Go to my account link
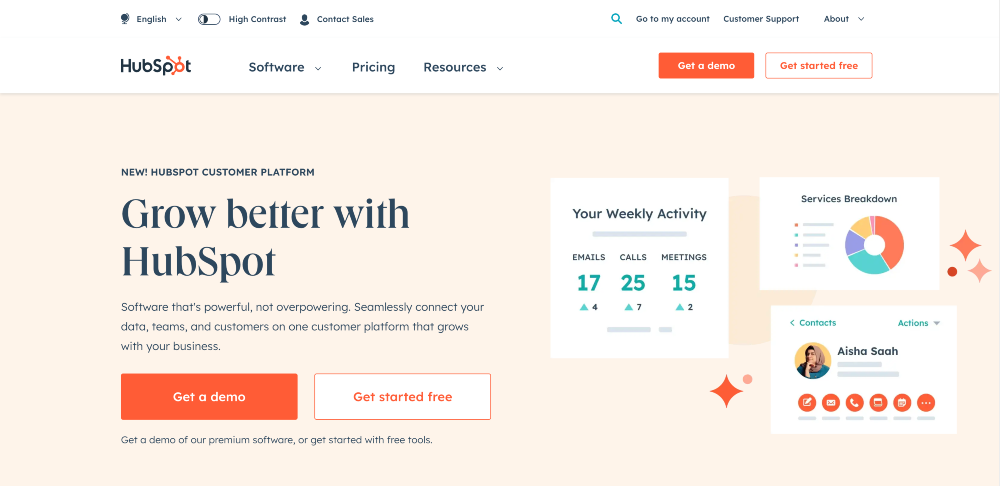 click(673, 19)
